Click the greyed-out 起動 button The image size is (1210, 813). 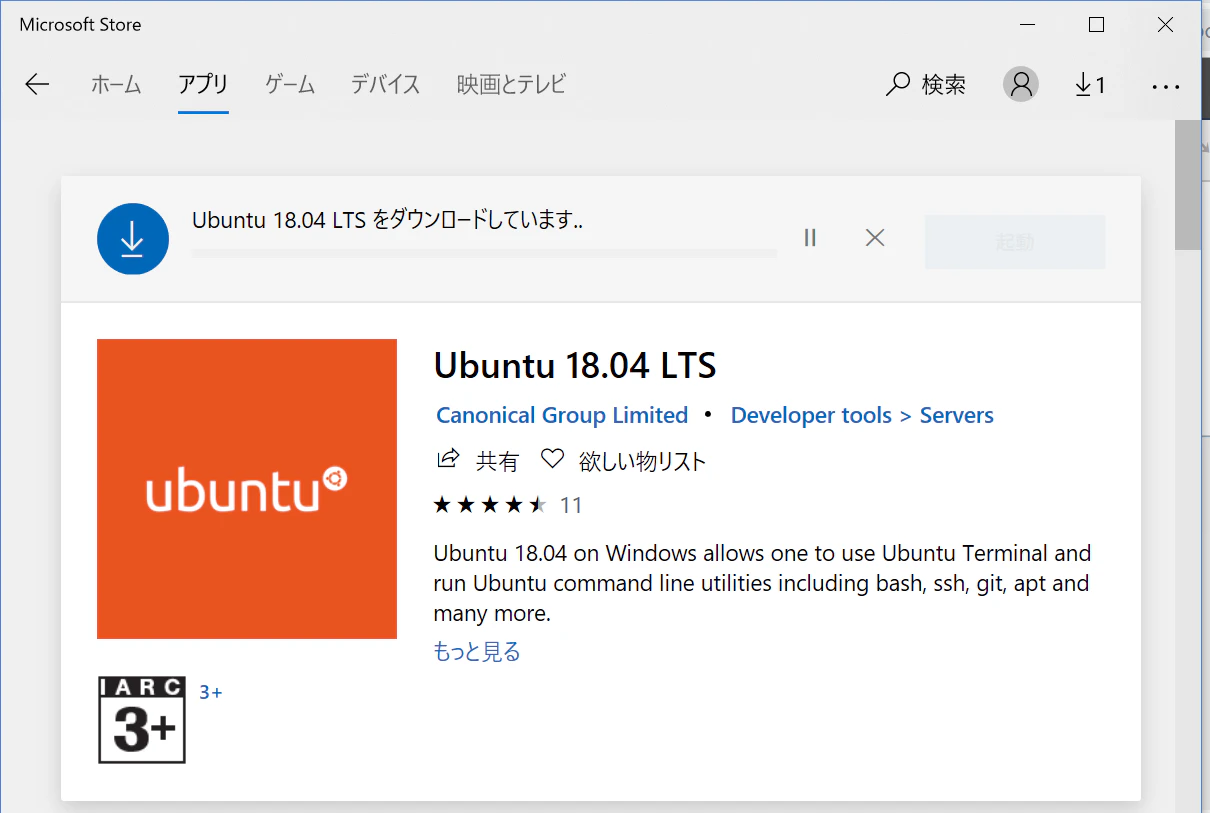pyautogui.click(x=1015, y=242)
